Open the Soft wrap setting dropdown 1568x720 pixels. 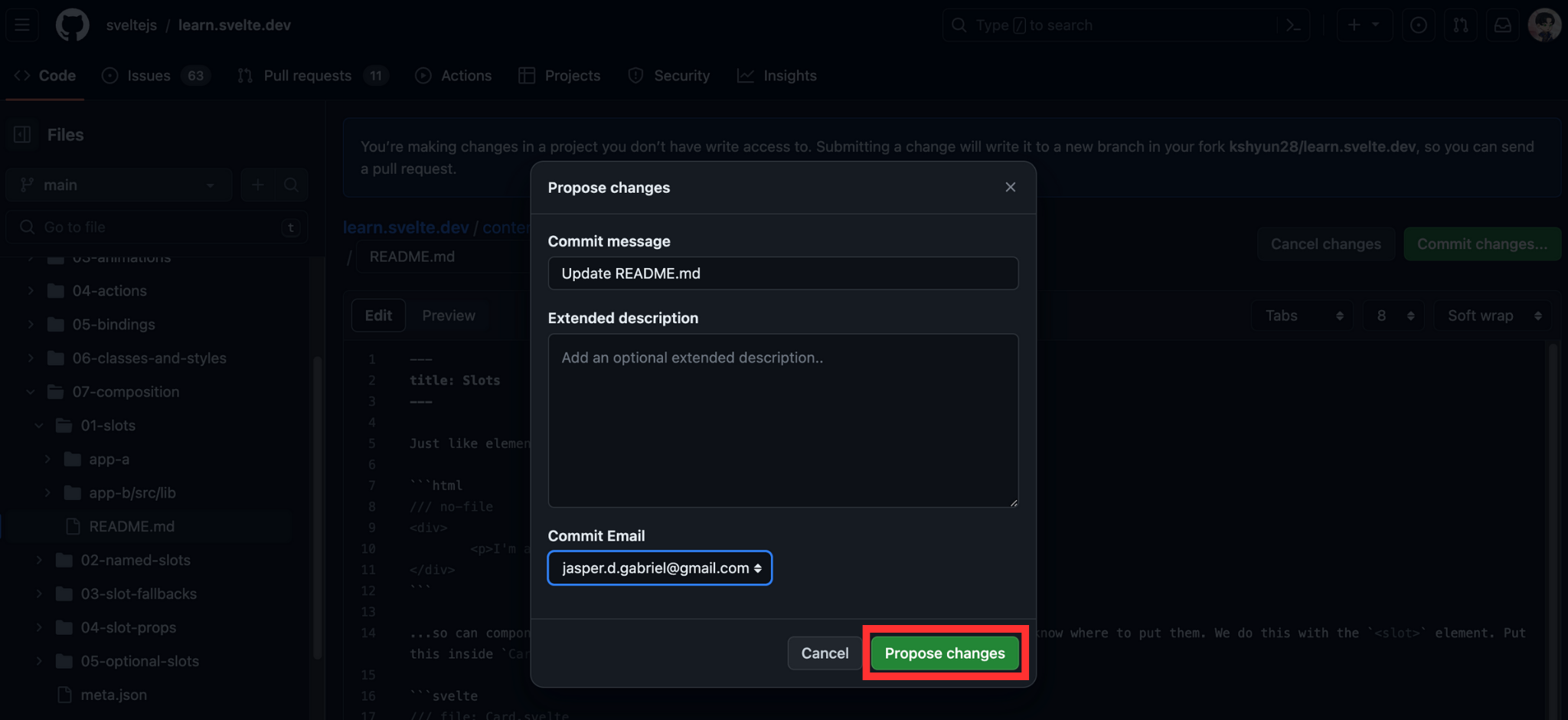coord(1491,315)
